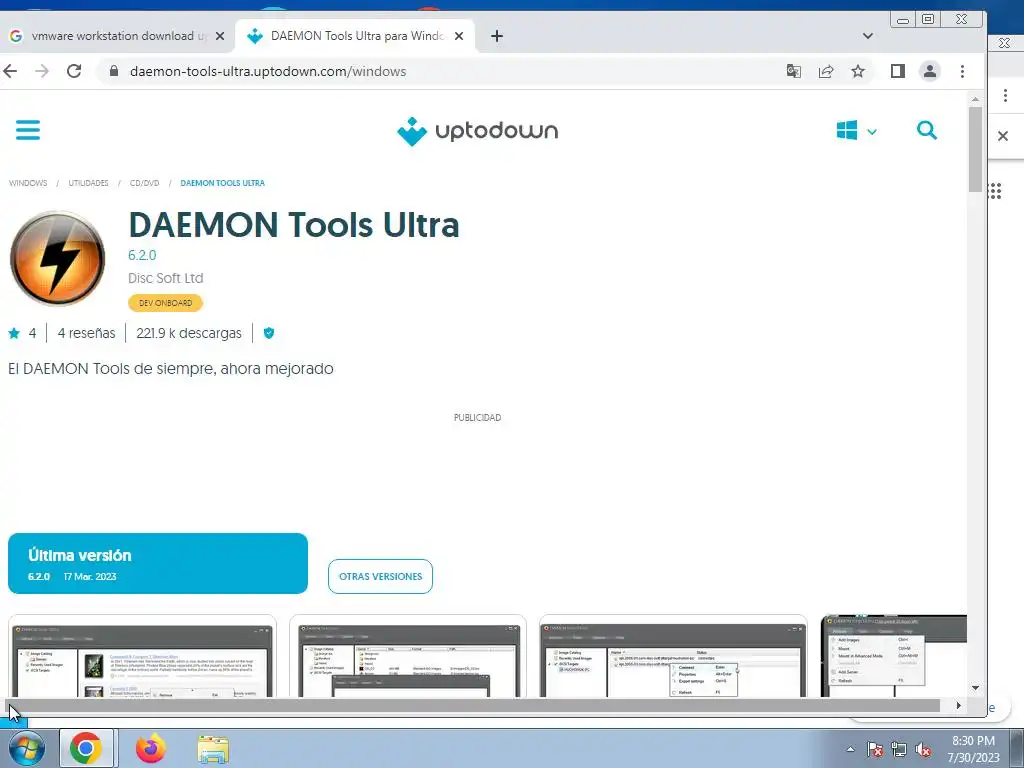Click the Action Center flag tray icon
The height and width of the screenshot is (768, 1024).
[x=874, y=749]
